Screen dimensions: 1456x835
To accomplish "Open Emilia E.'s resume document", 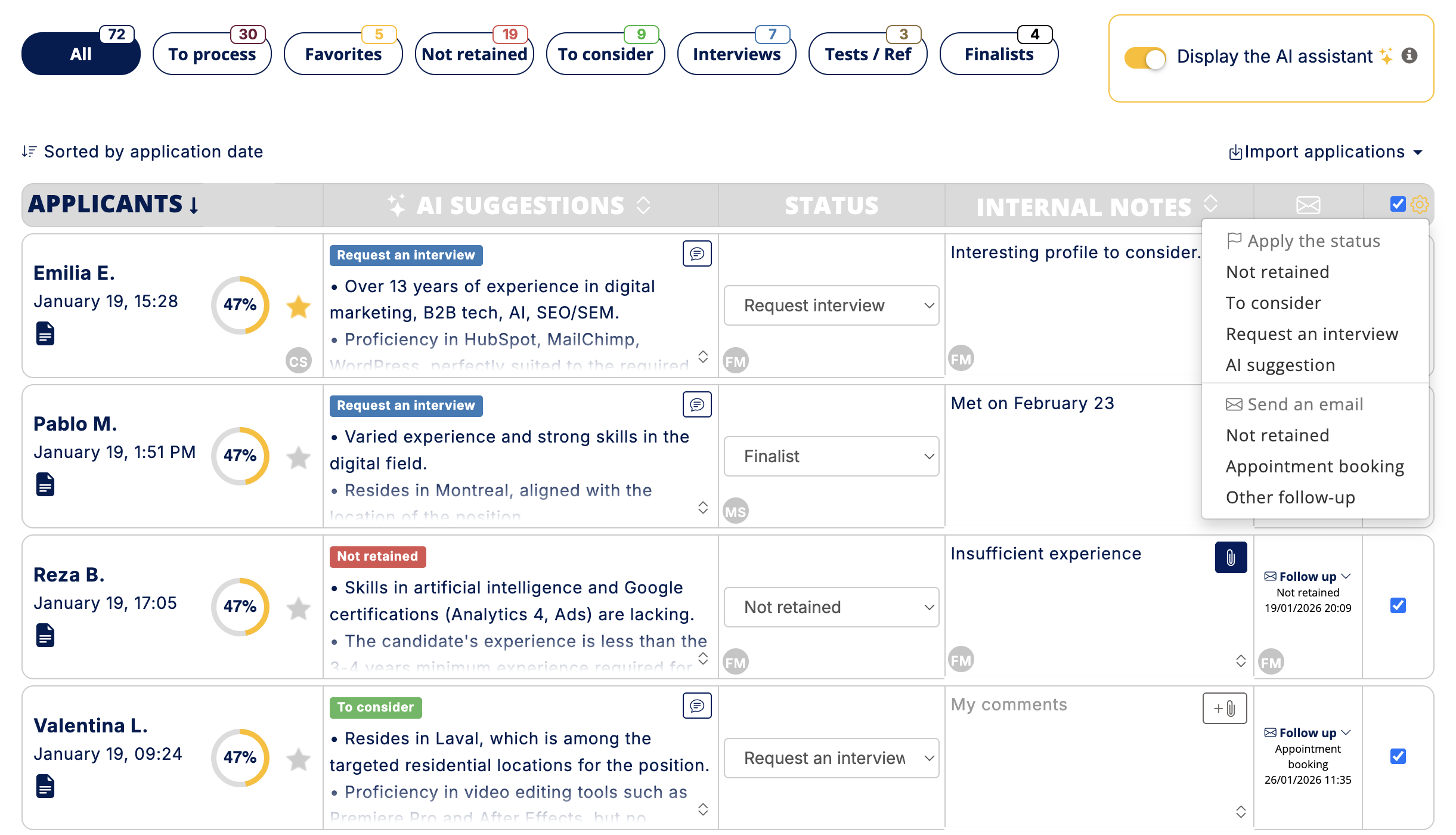I will 46,333.
